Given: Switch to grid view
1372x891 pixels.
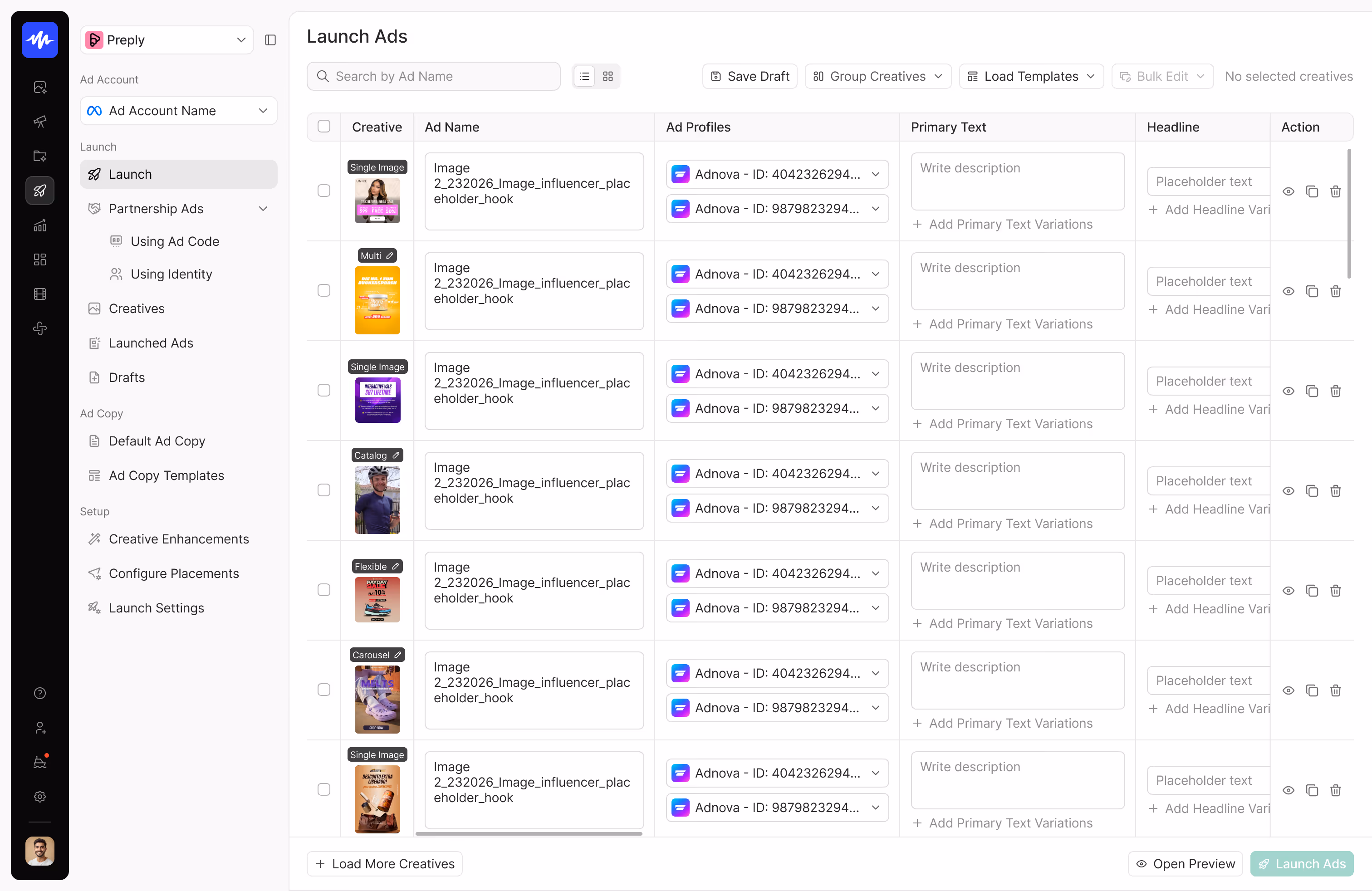Looking at the screenshot, I should click(x=608, y=76).
